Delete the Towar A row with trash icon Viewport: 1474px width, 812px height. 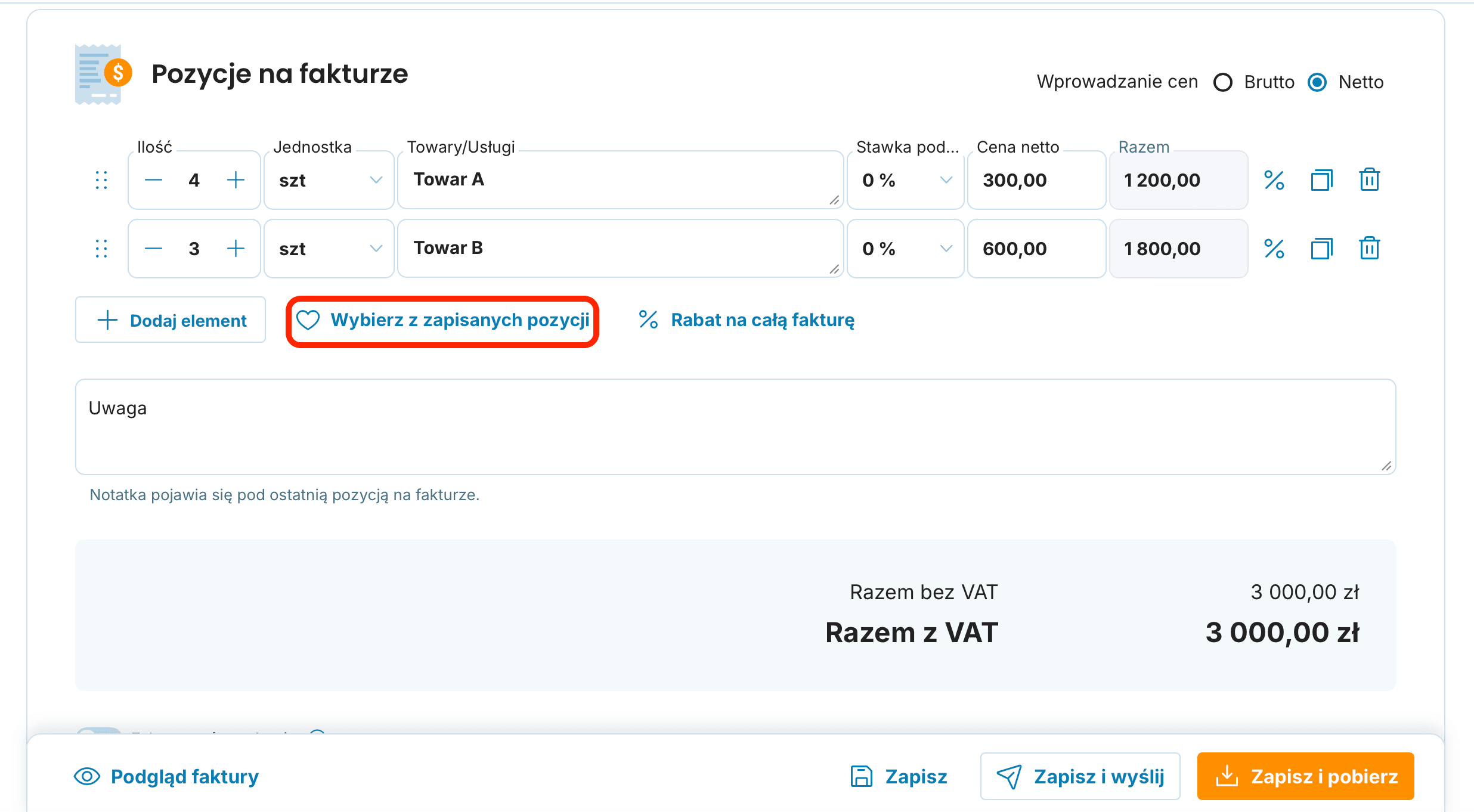(1369, 179)
